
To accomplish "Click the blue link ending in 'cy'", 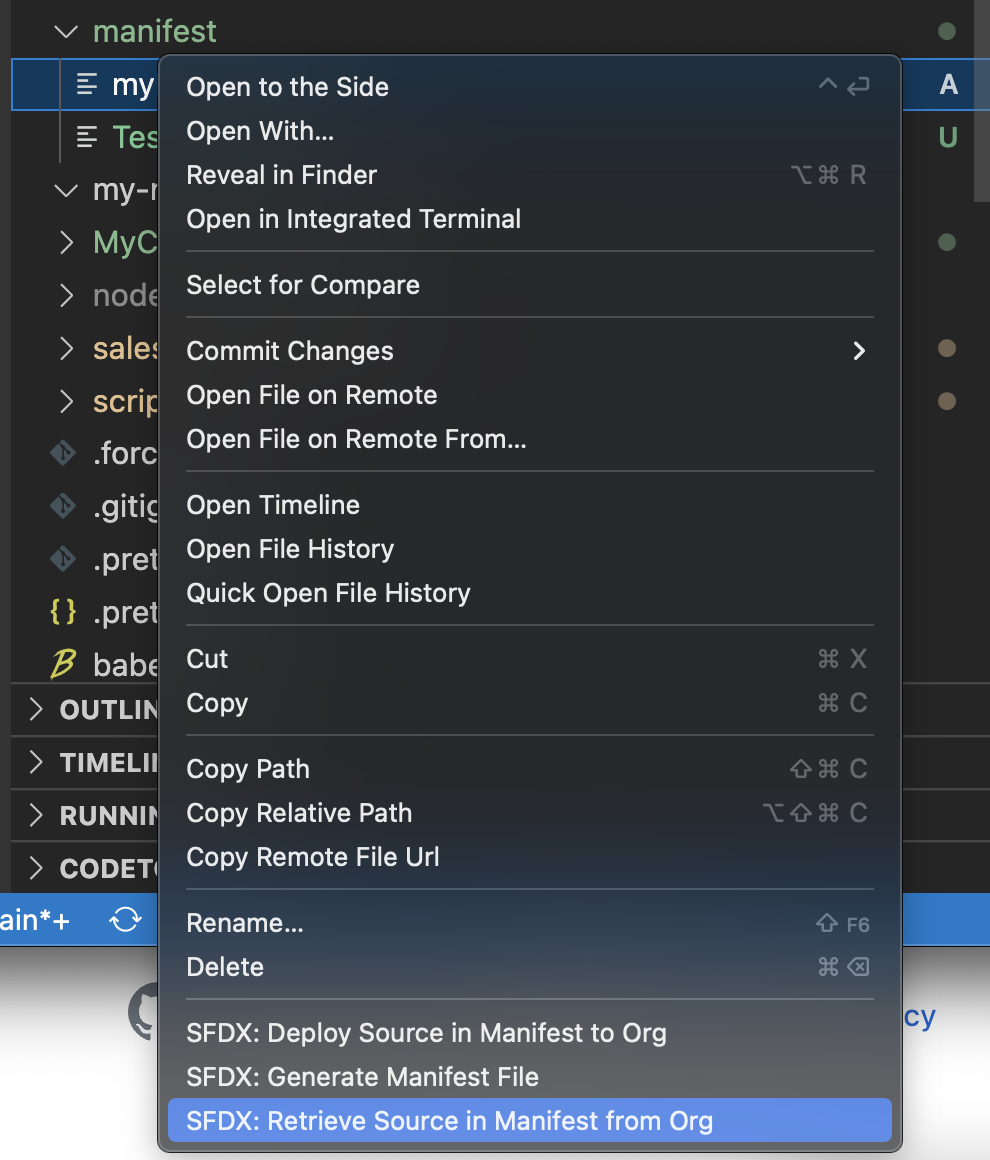I will (920, 1016).
